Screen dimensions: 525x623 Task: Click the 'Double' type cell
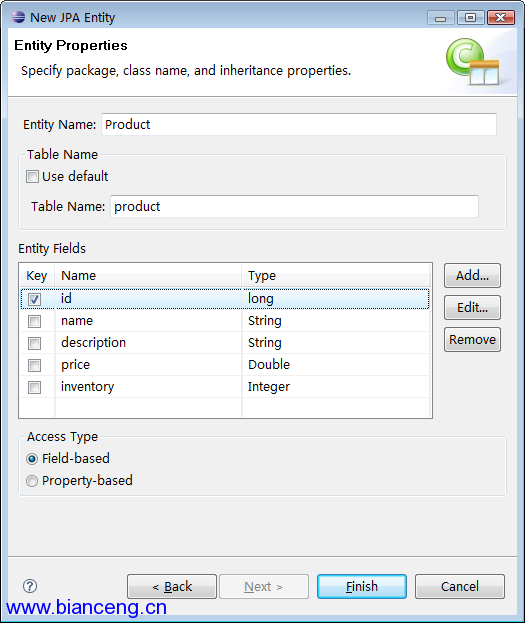click(335, 364)
